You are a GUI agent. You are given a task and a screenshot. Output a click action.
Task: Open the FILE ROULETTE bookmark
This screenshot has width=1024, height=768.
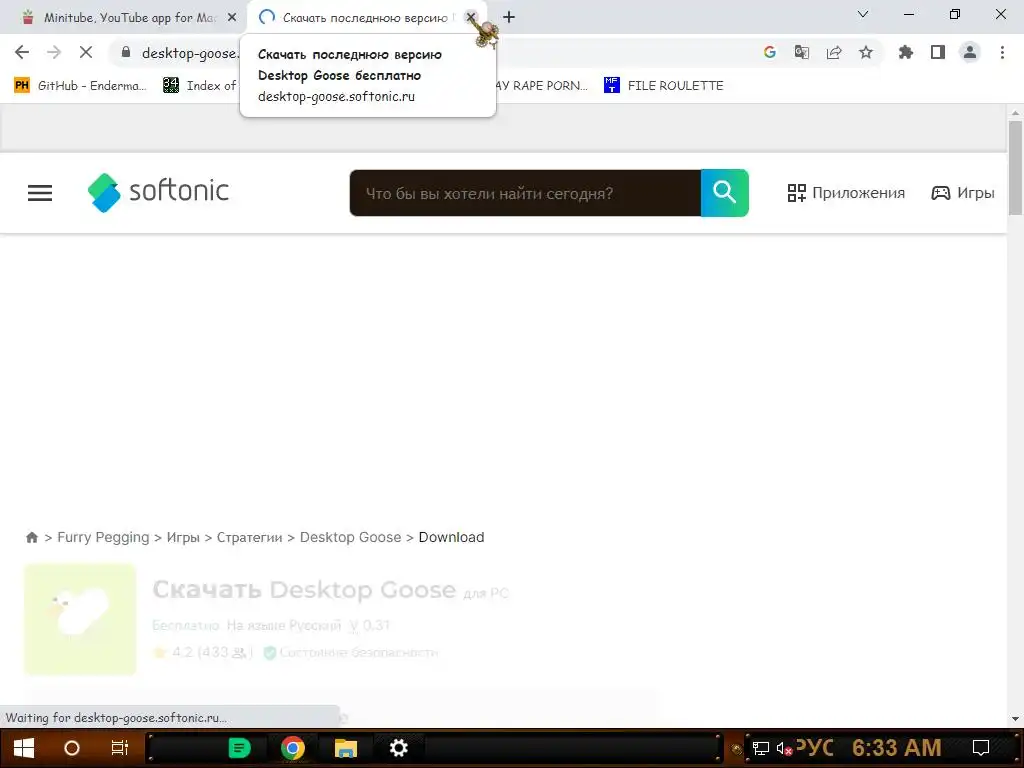[x=664, y=86]
